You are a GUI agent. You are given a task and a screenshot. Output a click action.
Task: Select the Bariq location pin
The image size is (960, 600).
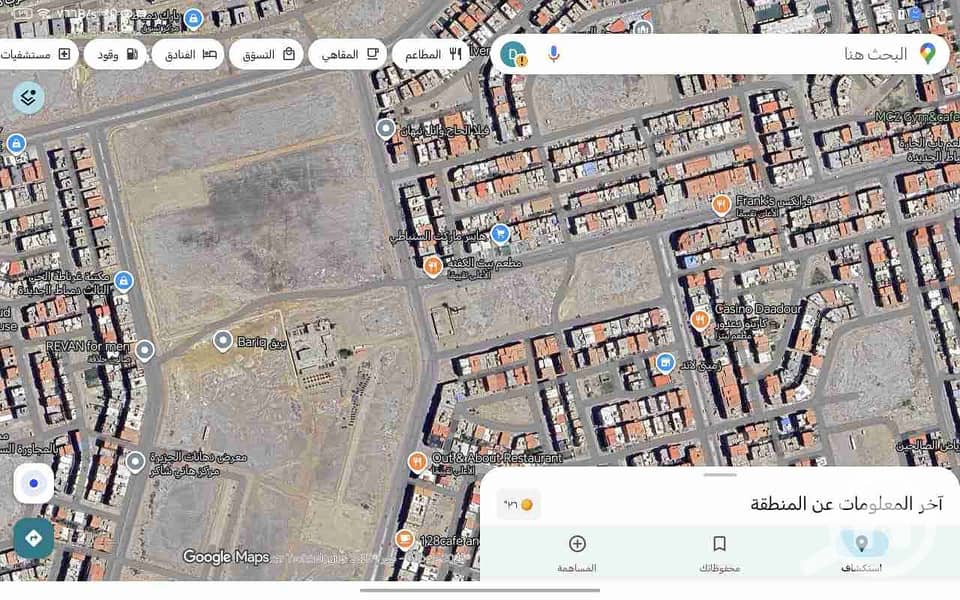pos(223,341)
